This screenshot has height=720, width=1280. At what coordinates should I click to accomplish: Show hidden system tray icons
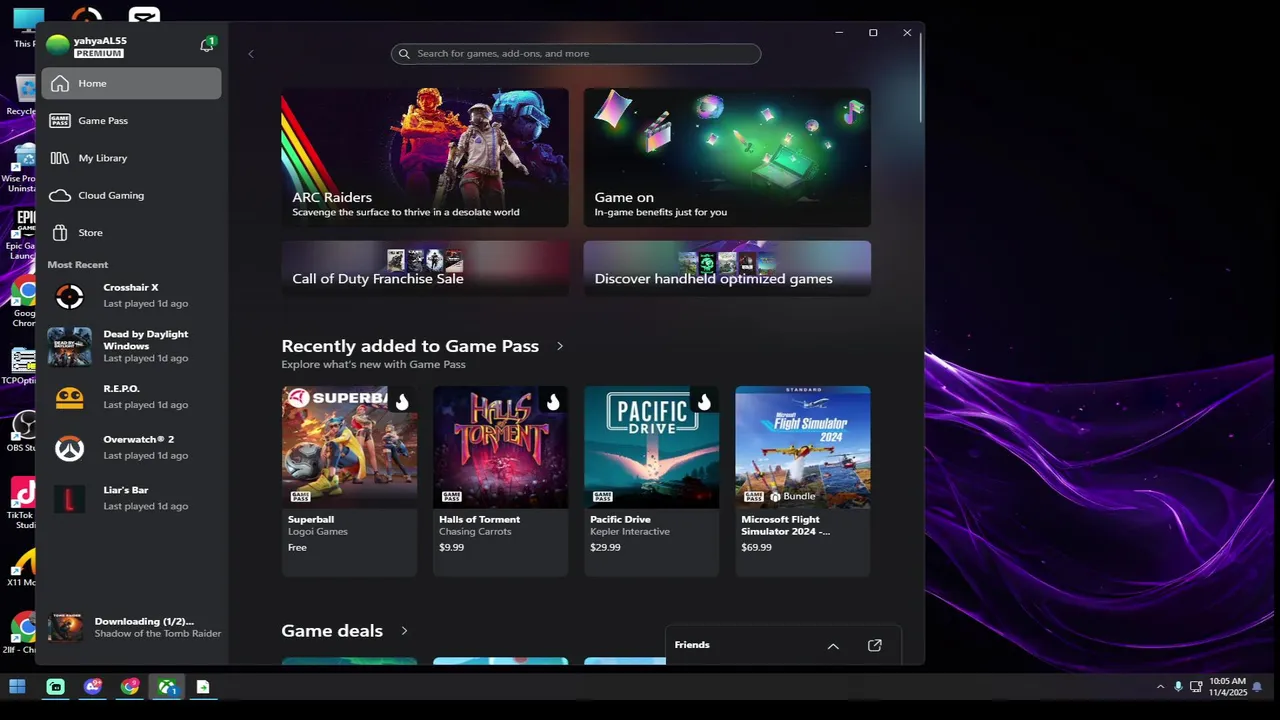[1160, 687]
